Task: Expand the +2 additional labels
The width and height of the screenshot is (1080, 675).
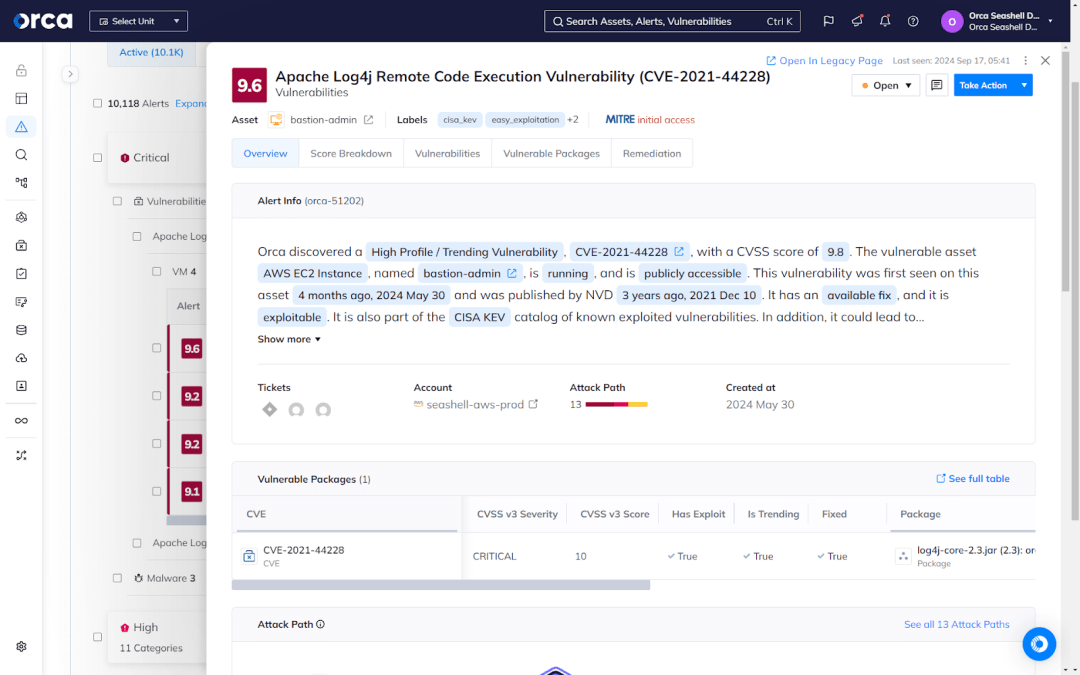Action: click(x=573, y=120)
